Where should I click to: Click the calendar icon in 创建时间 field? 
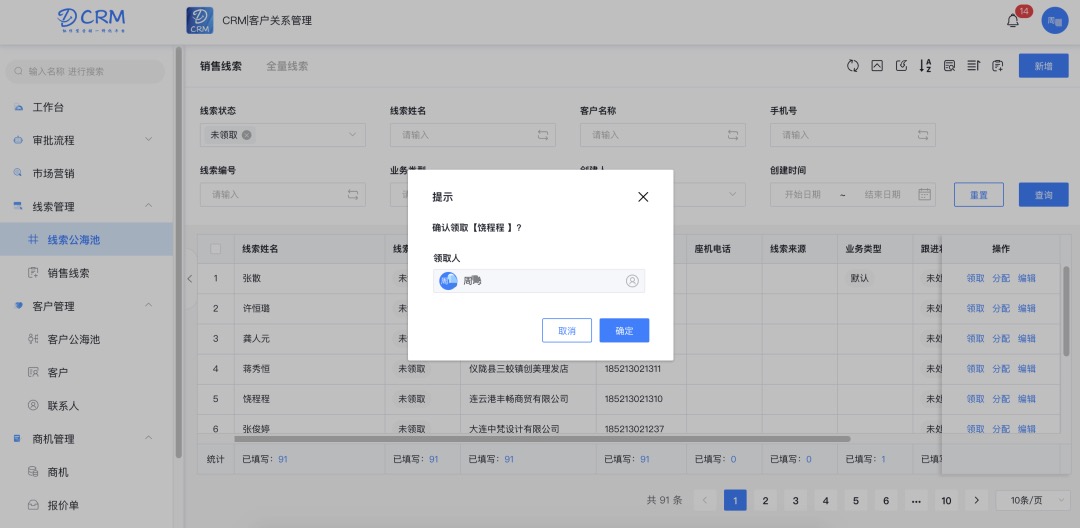924,194
